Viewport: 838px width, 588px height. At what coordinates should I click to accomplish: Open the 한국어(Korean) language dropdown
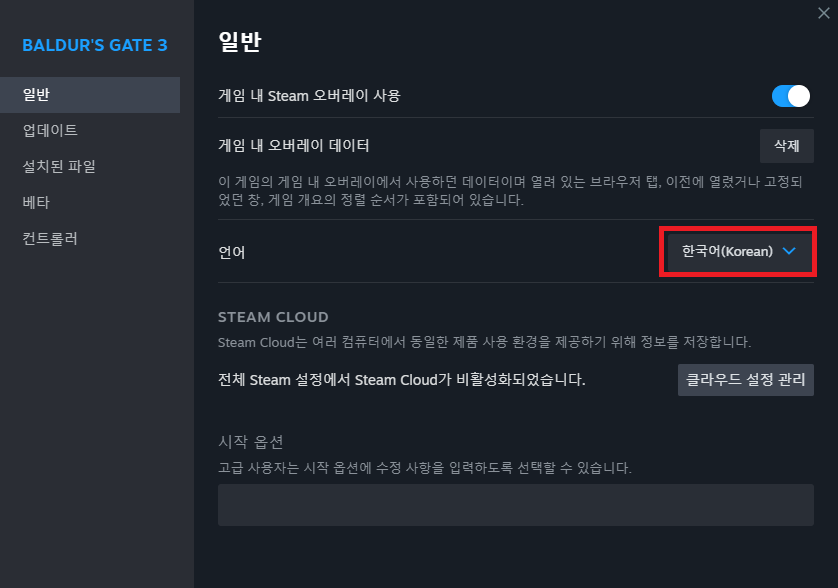point(739,252)
